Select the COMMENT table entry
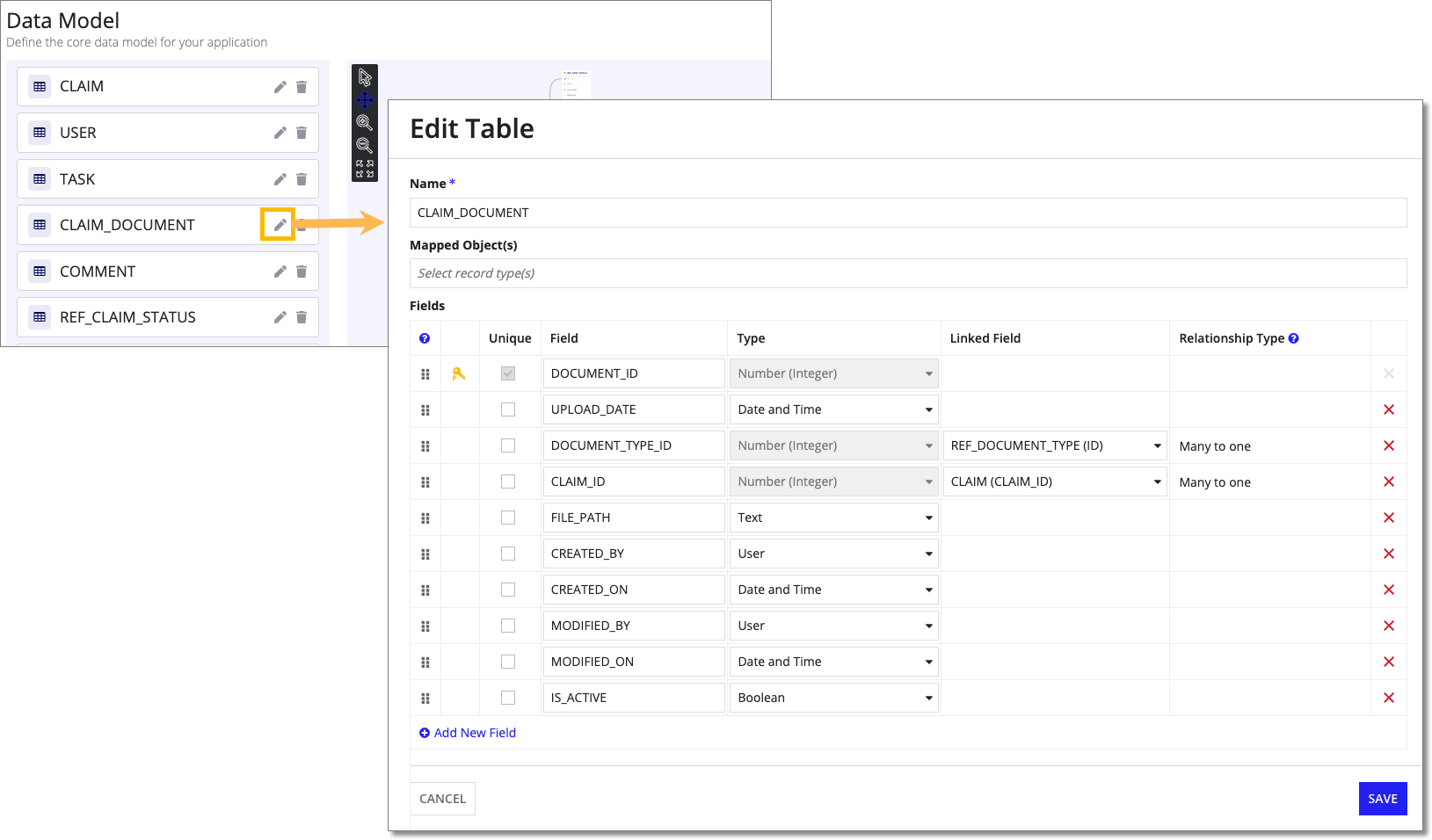Image resolution: width=1432 pixels, height=840 pixels. click(167, 272)
